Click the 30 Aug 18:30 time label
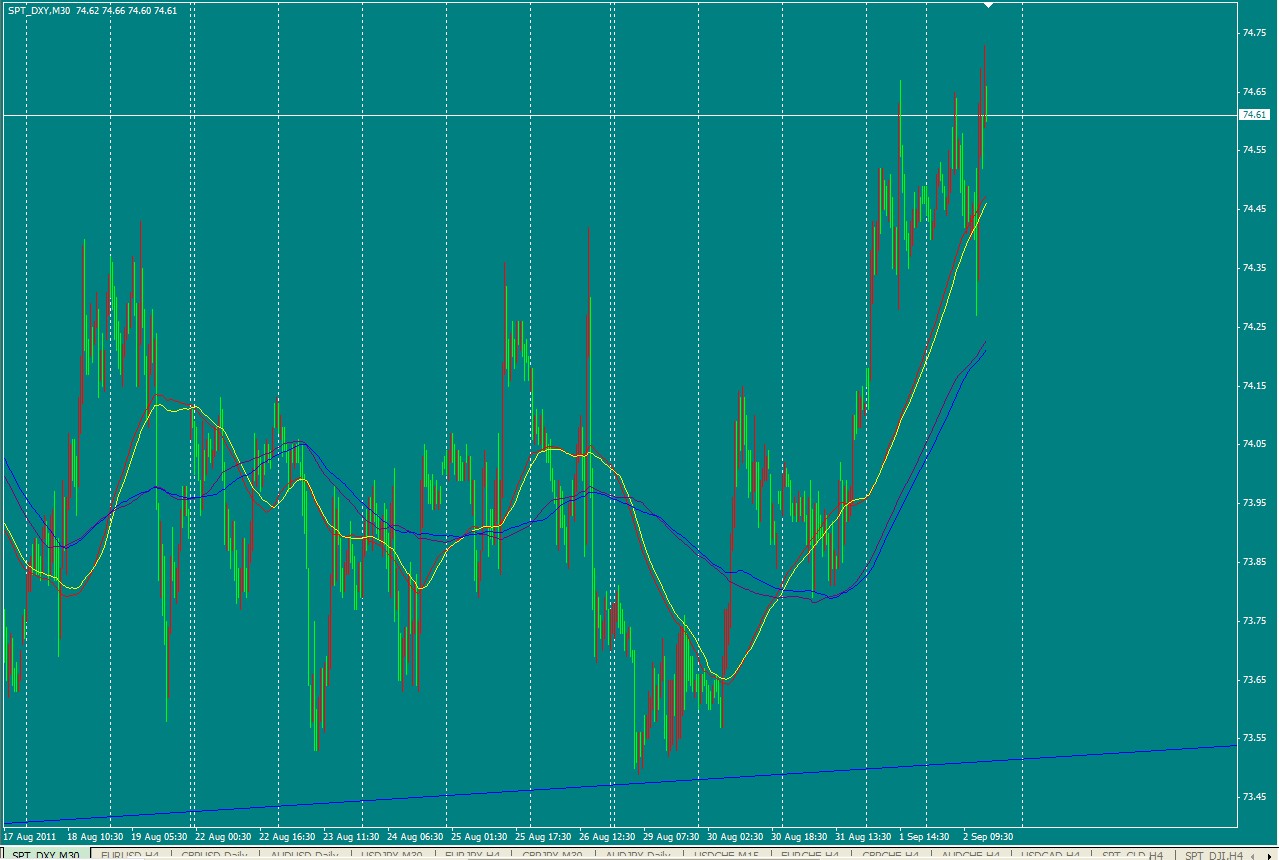Screen dimensions: 1279x860 798,835
